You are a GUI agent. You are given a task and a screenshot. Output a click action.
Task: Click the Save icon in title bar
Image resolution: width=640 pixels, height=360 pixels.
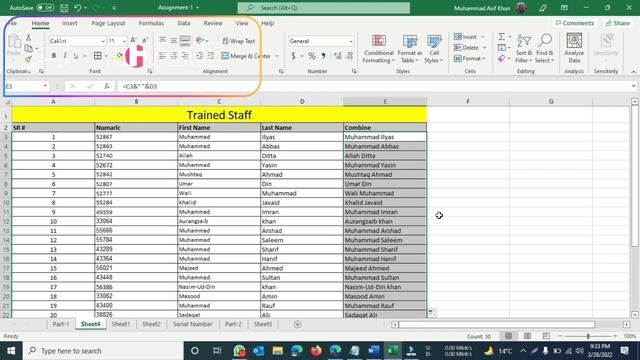tap(64, 8)
